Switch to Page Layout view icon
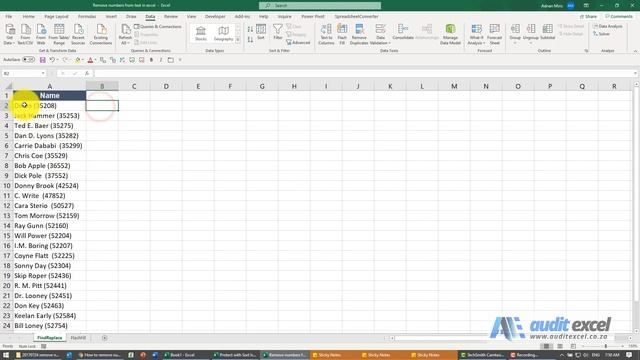Screen dimensions: 640x360 click(x=560, y=346)
